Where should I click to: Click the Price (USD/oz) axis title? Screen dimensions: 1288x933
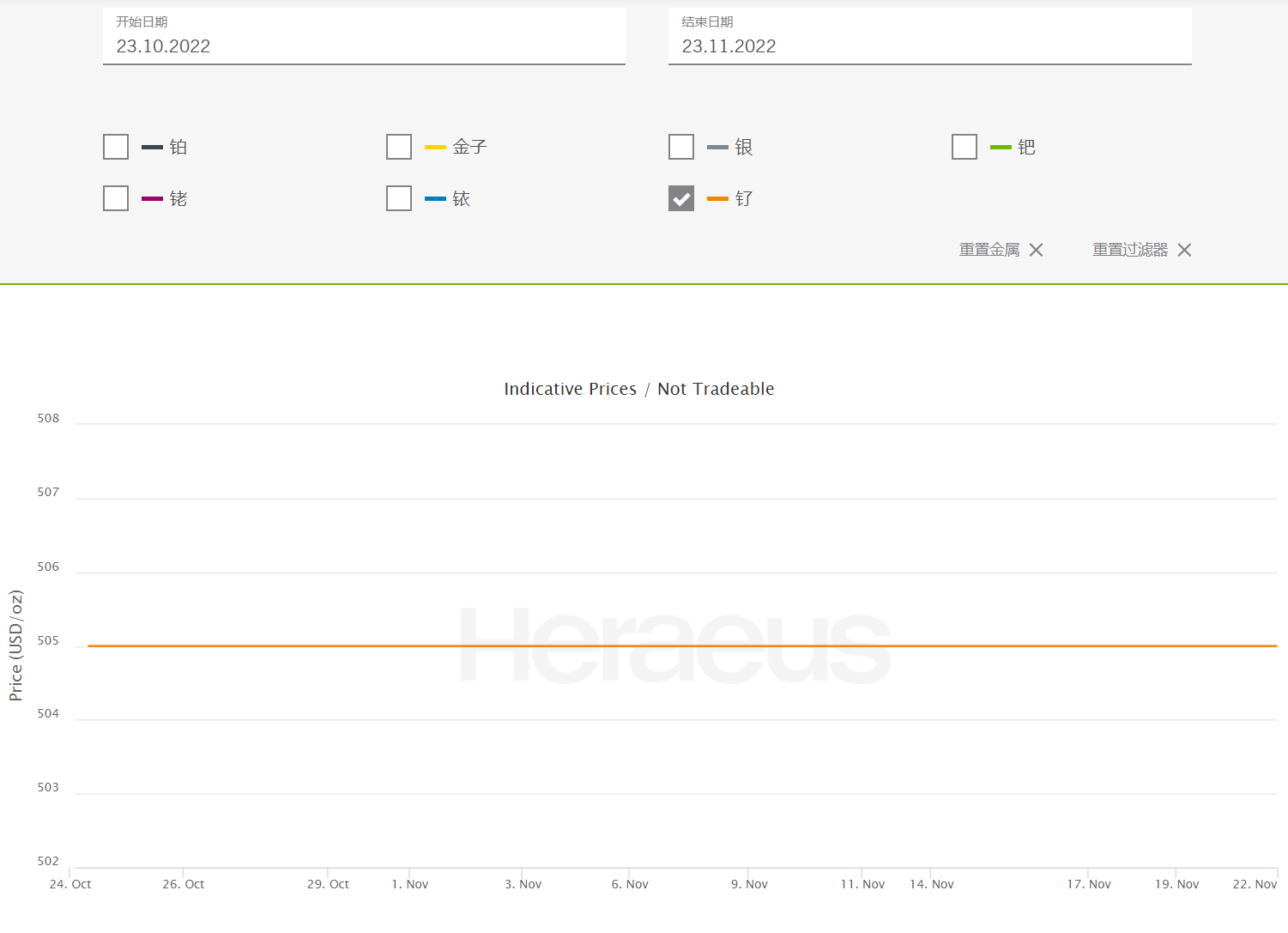click(x=15, y=645)
